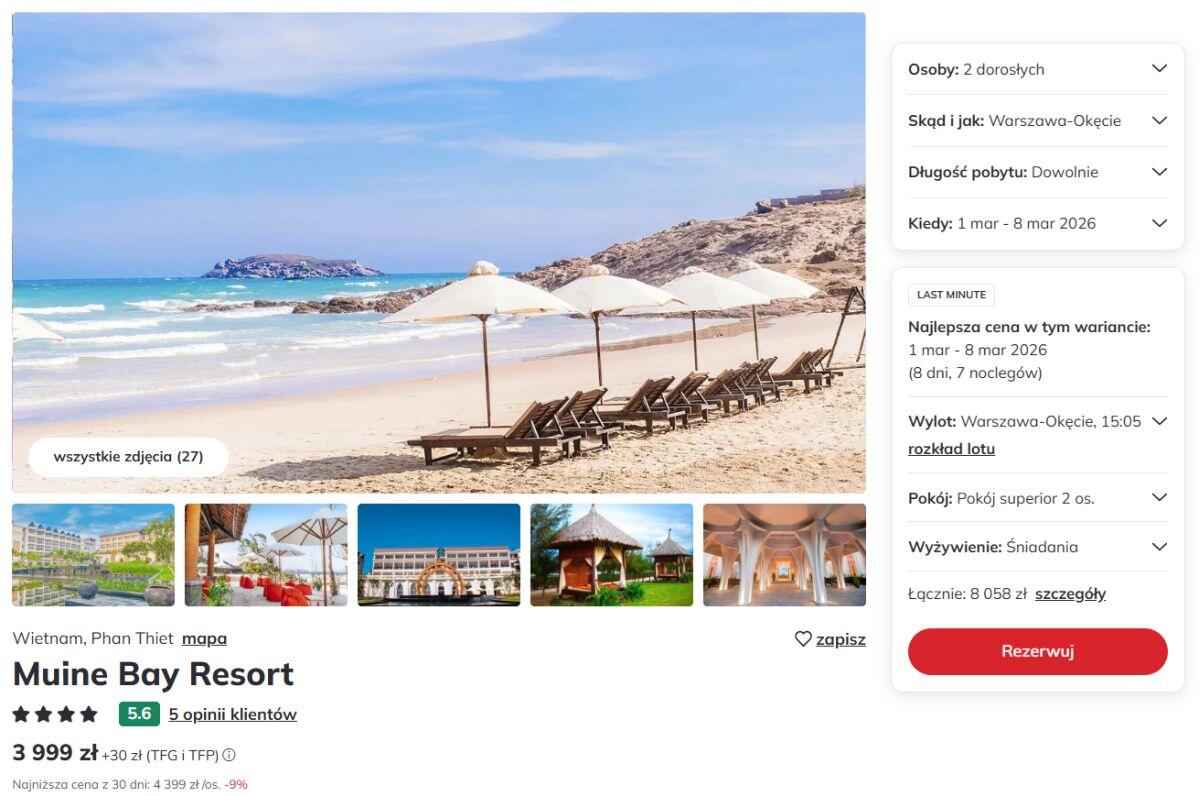Expand the Osoby travelers dropdown
The width and height of the screenshot is (1200, 796).
click(1037, 69)
